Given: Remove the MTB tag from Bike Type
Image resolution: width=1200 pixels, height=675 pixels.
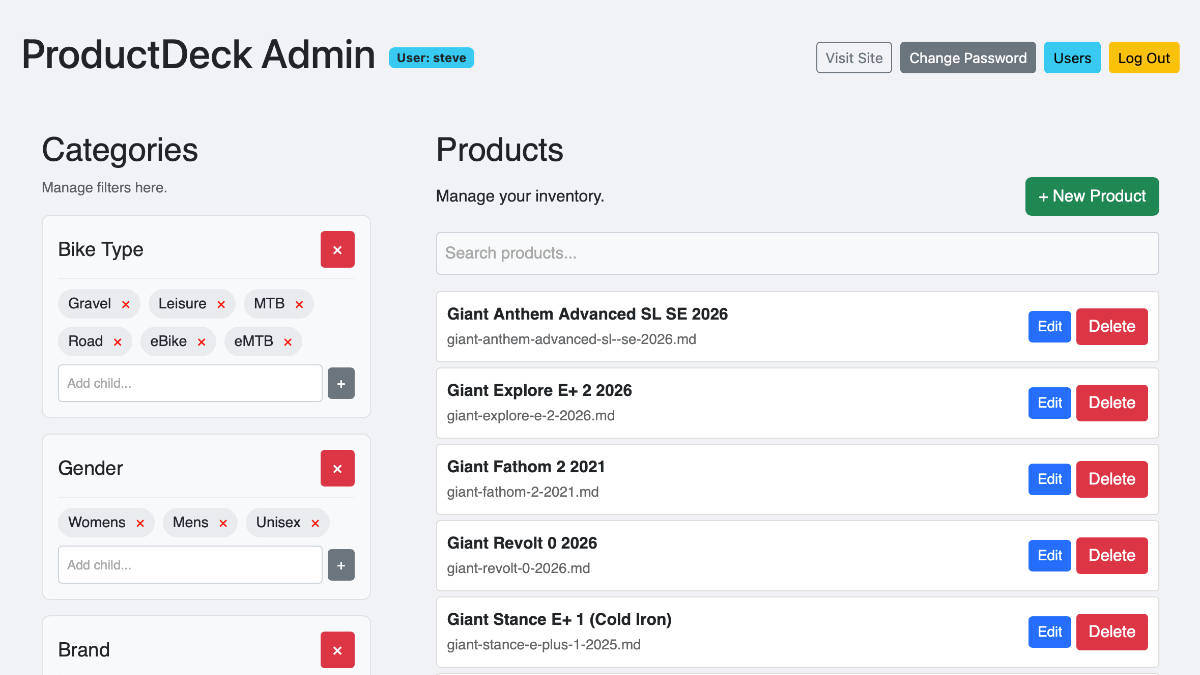Looking at the screenshot, I should 300,303.
